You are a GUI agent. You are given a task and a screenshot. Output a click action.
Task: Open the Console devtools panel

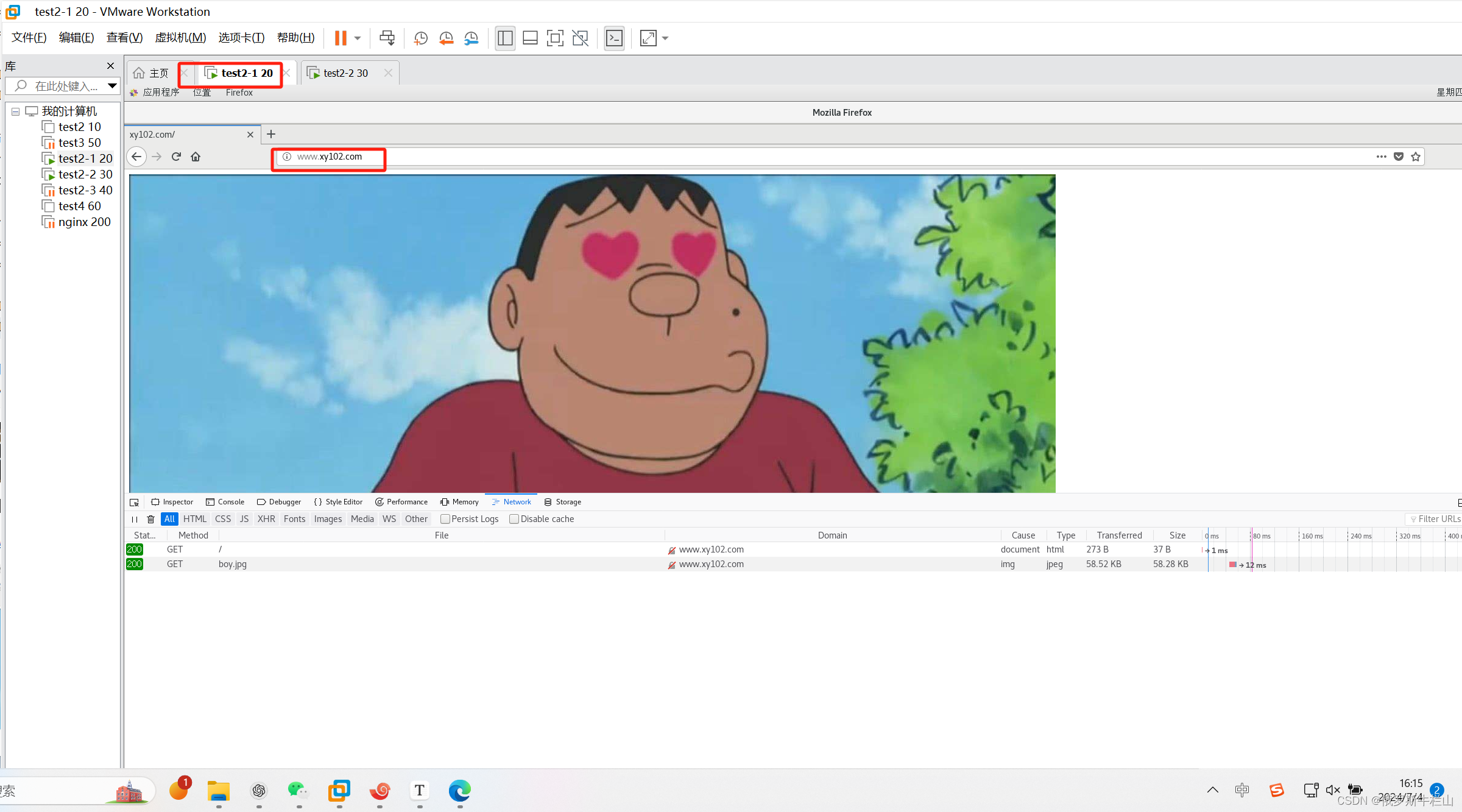[x=225, y=502]
